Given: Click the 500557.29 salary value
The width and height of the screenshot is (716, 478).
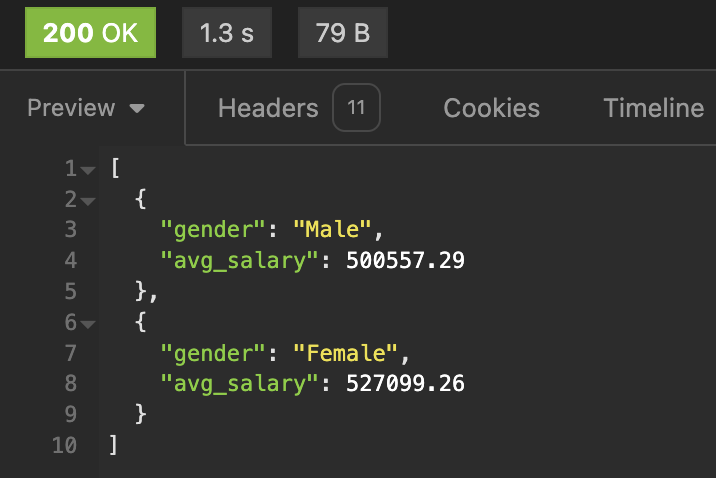Looking at the screenshot, I should pos(405,260).
